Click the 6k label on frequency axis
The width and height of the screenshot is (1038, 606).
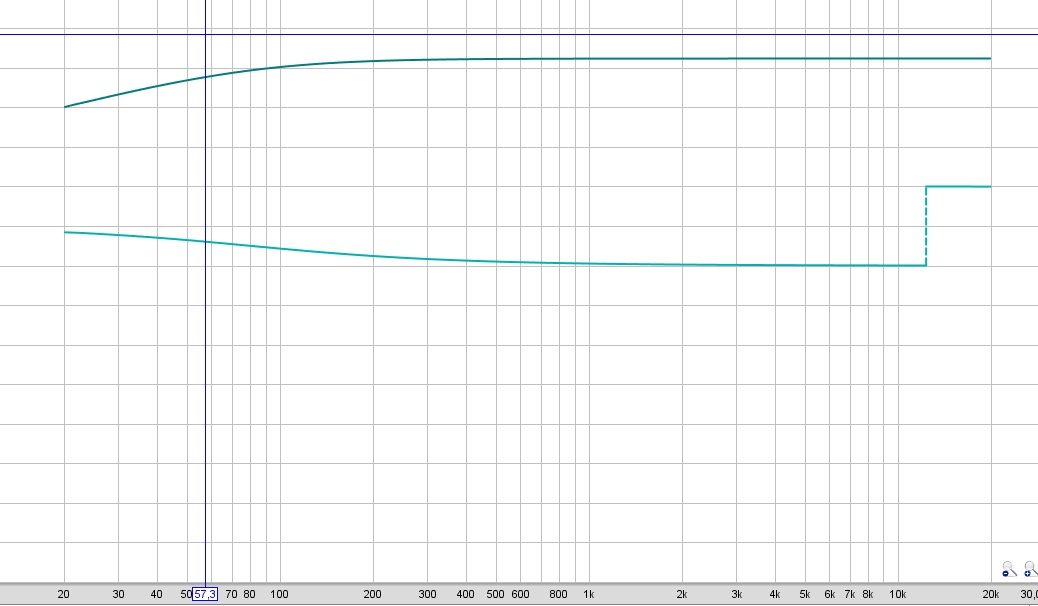tap(829, 594)
